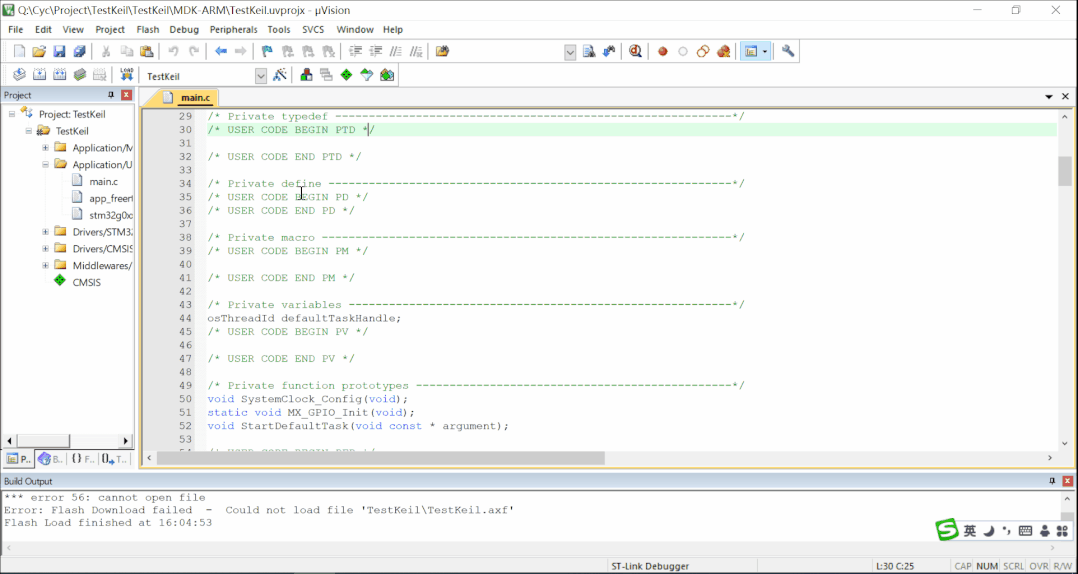Open a file using the folder icon

point(39,52)
